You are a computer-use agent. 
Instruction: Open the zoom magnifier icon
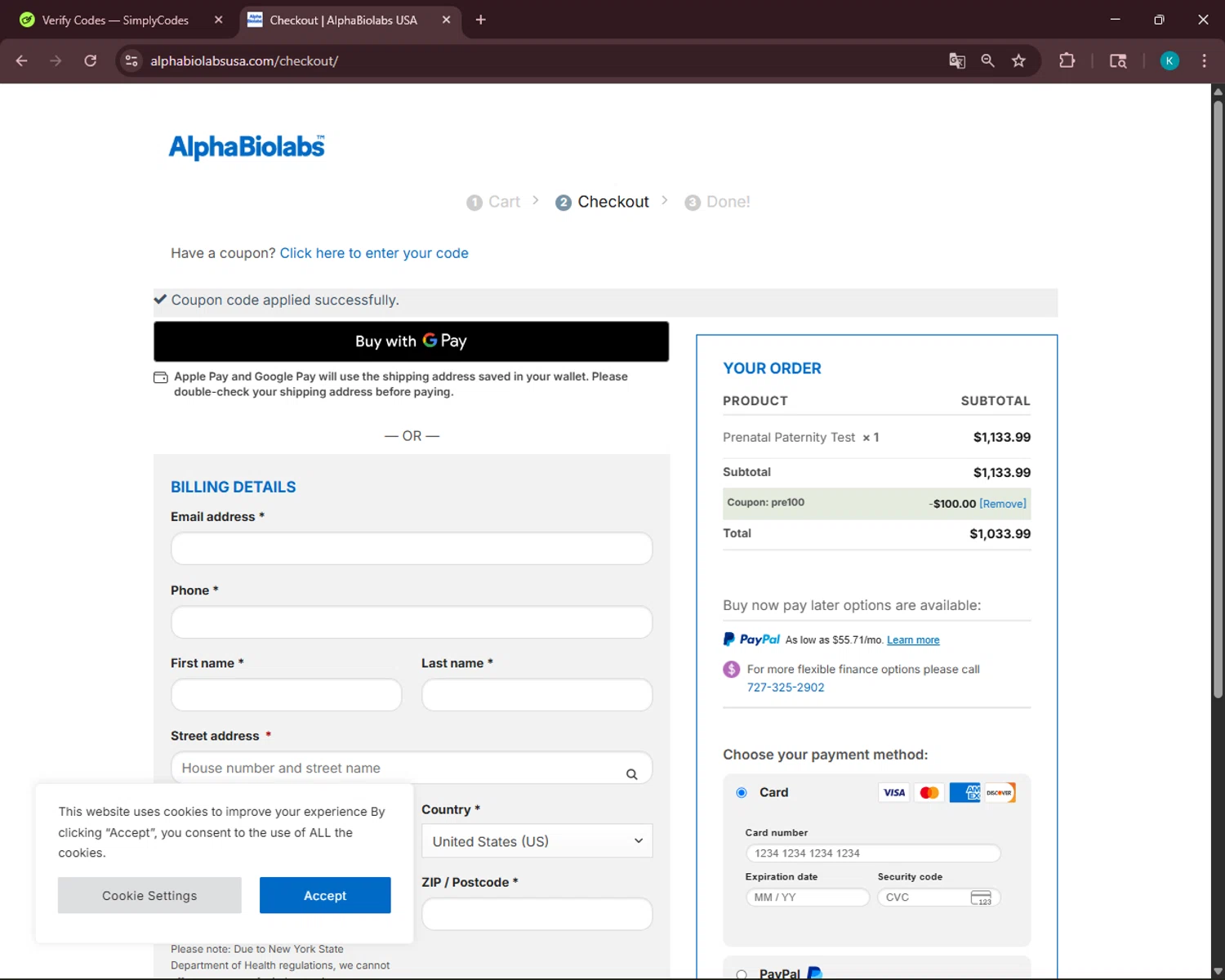point(987,60)
